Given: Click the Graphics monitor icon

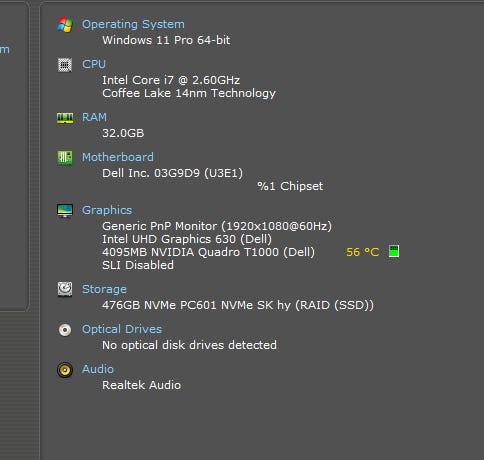Looking at the screenshot, I should coord(65,211).
